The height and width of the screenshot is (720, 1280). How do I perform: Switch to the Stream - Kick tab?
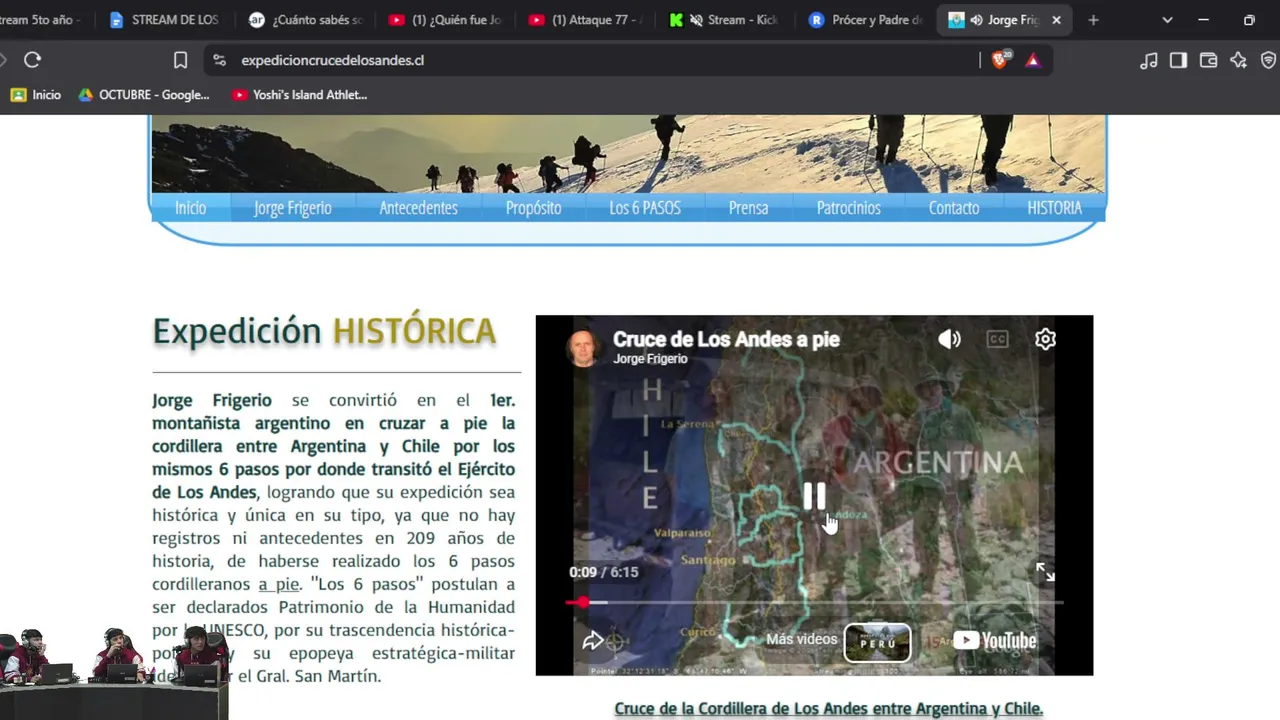click(x=724, y=20)
